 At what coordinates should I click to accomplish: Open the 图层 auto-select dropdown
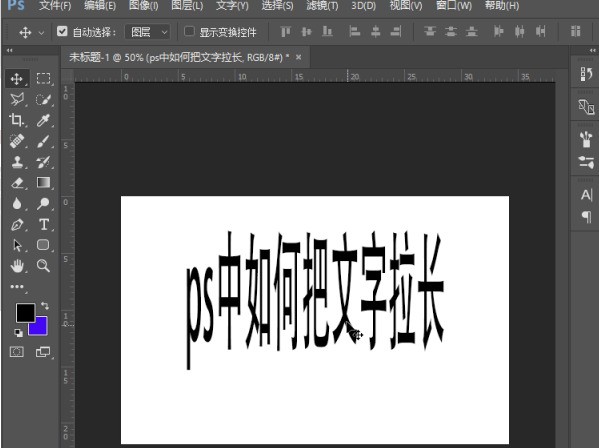click(x=147, y=32)
